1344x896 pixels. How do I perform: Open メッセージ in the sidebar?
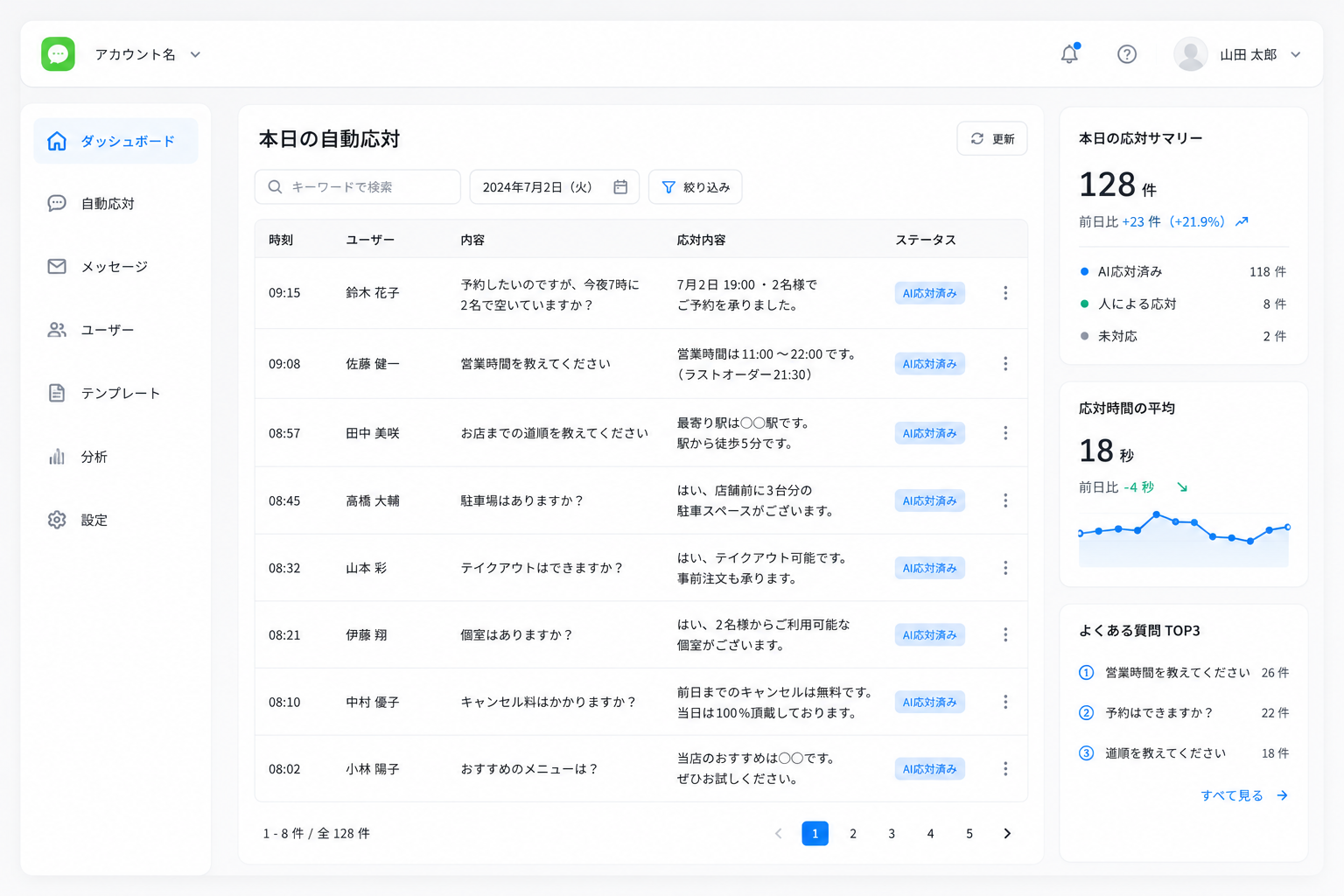point(115,267)
